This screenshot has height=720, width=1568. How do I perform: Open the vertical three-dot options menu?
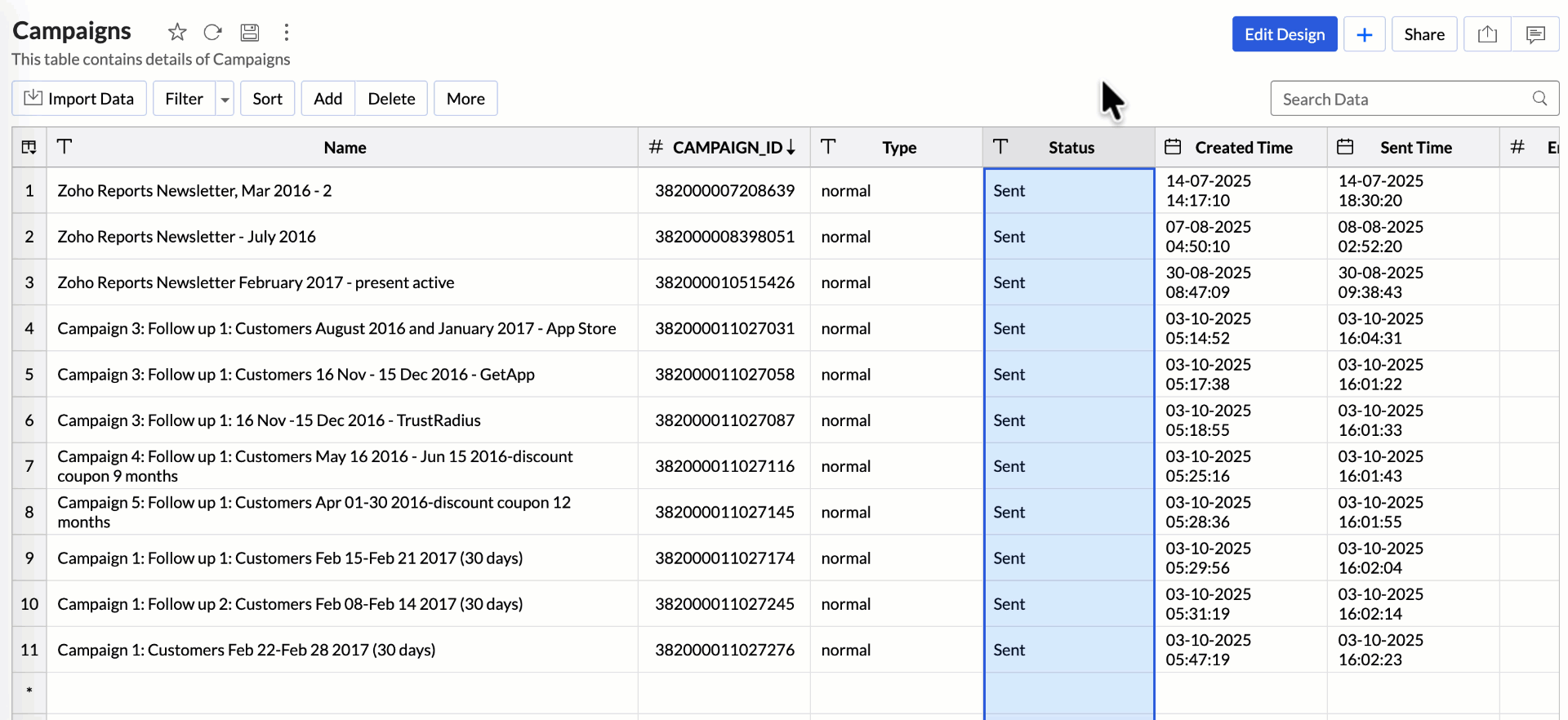coord(286,33)
